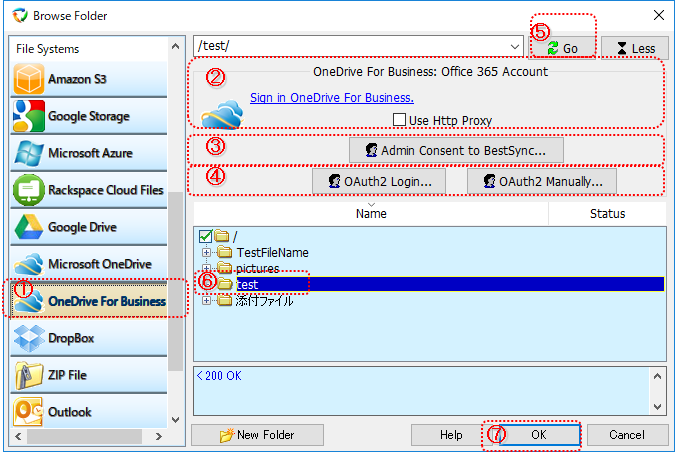Select Google Storage file system

(89, 116)
